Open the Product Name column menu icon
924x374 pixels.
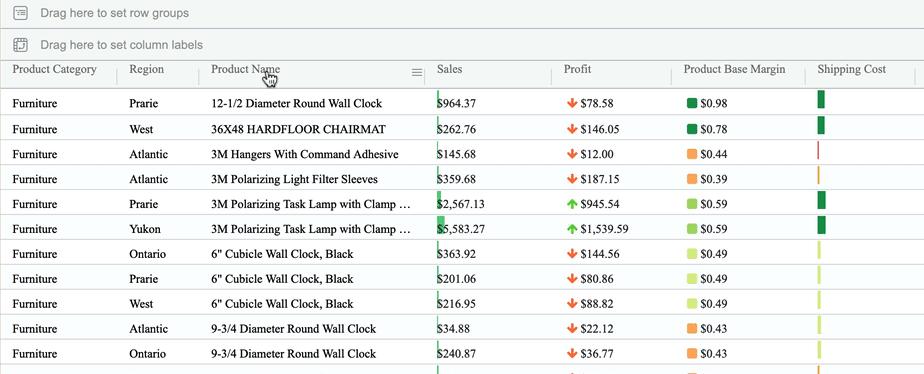coord(417,72)
